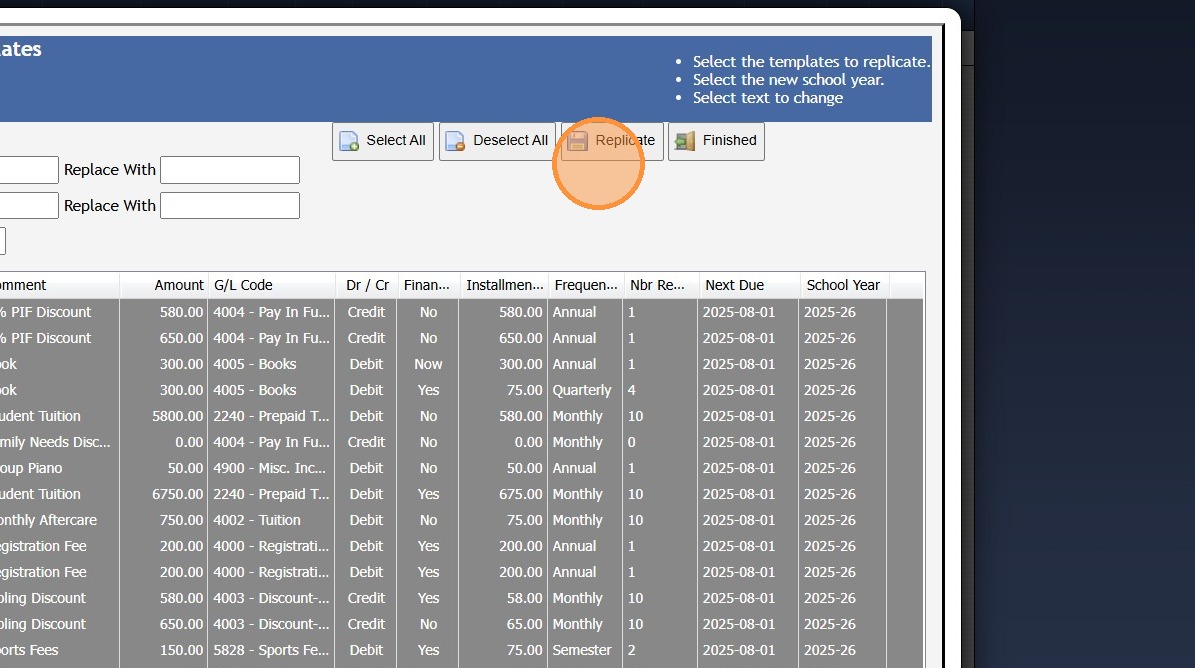Click the 6750.00 amount cell
The width and height of the screenshot is (1195, 668).
coord(178,494)
